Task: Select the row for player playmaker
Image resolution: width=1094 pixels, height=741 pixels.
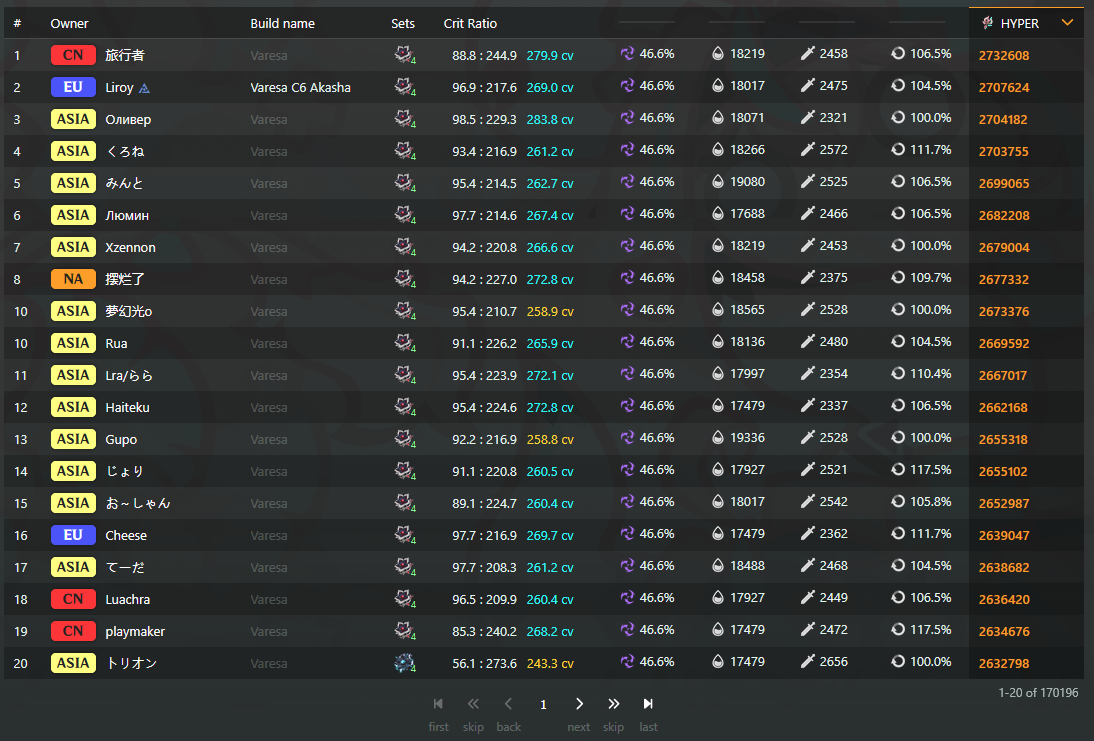Action: coord(135,631)
